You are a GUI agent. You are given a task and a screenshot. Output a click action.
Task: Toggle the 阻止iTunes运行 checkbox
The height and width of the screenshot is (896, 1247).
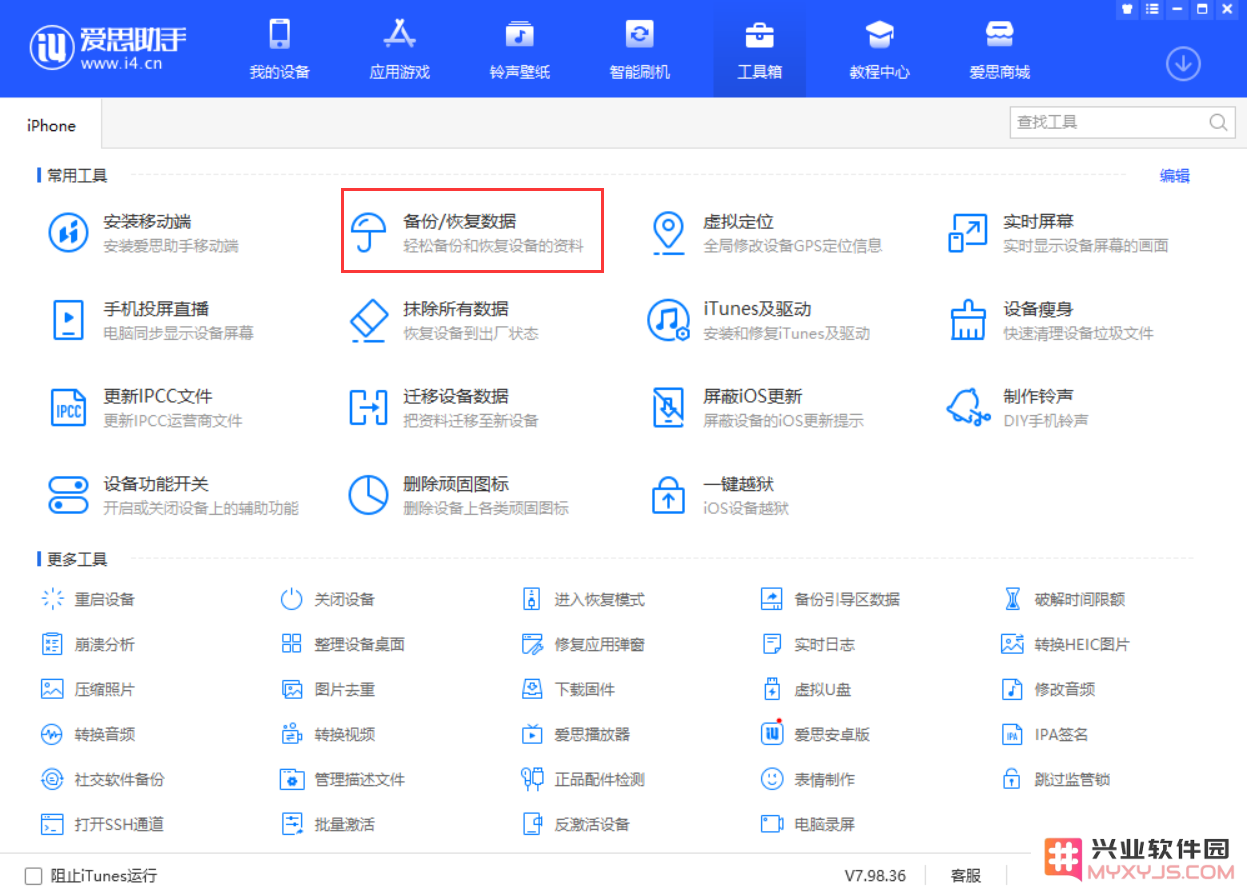point(34,876)
